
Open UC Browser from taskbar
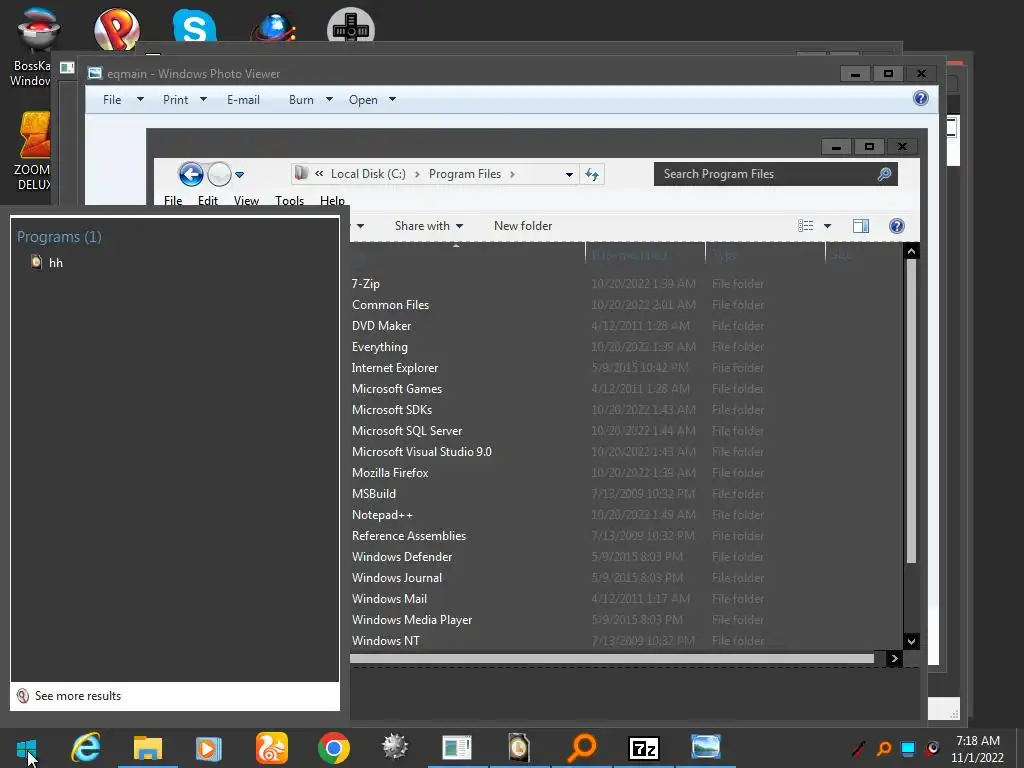click(x=272, y=748)
